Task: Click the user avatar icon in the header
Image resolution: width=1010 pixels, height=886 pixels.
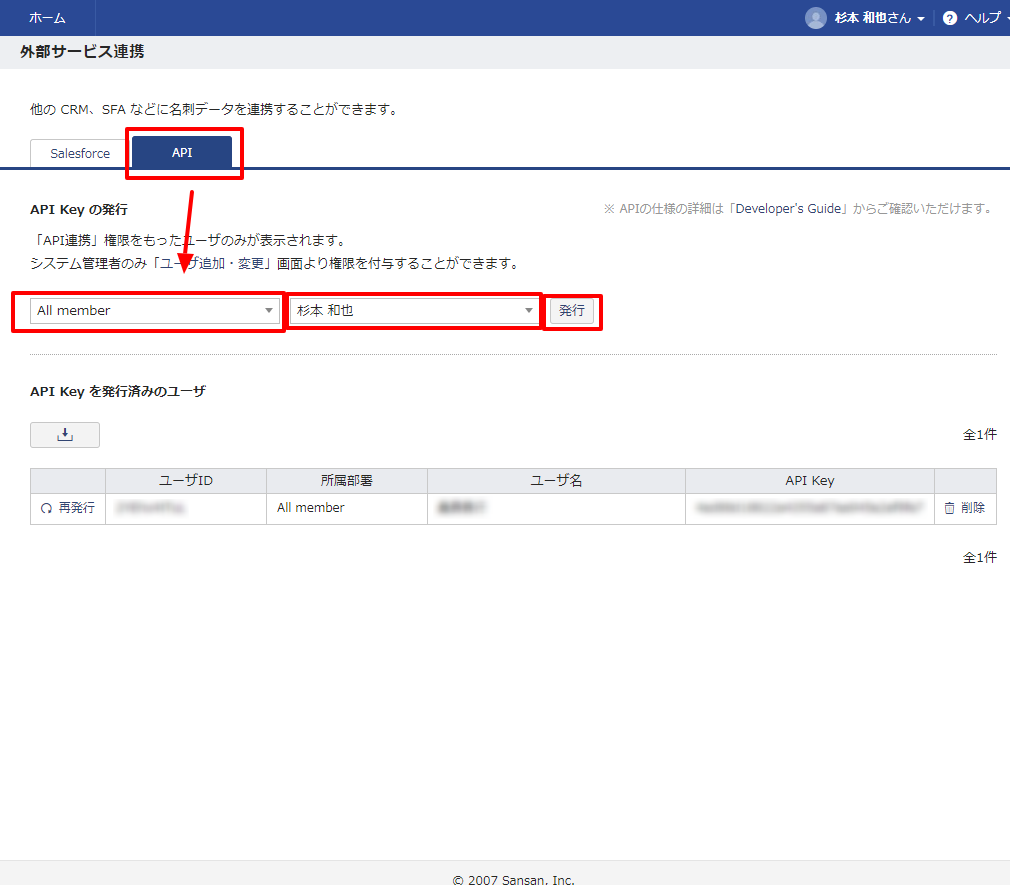Action: (x=816, y=17)
